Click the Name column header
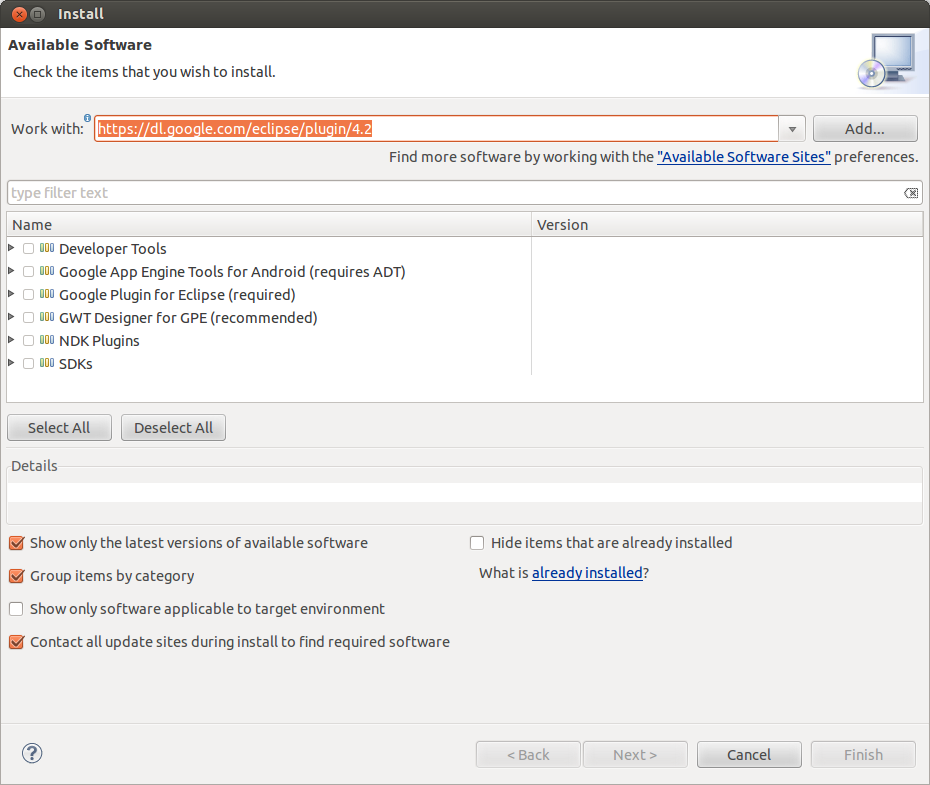The width and height of the screenshot is (930, 785). pos(268,225)
